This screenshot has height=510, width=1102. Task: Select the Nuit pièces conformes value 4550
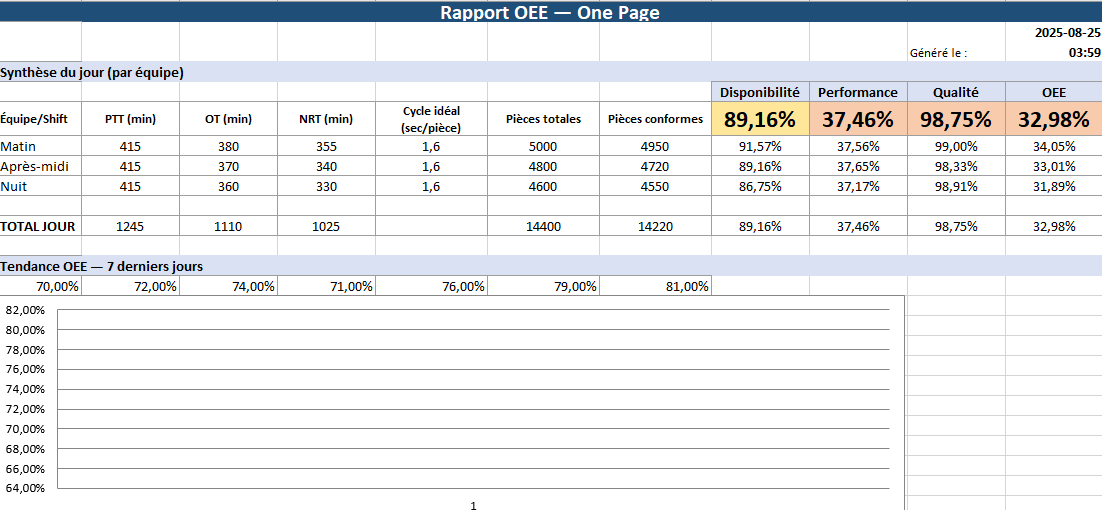pyautogui.click(x=655, y=186)
